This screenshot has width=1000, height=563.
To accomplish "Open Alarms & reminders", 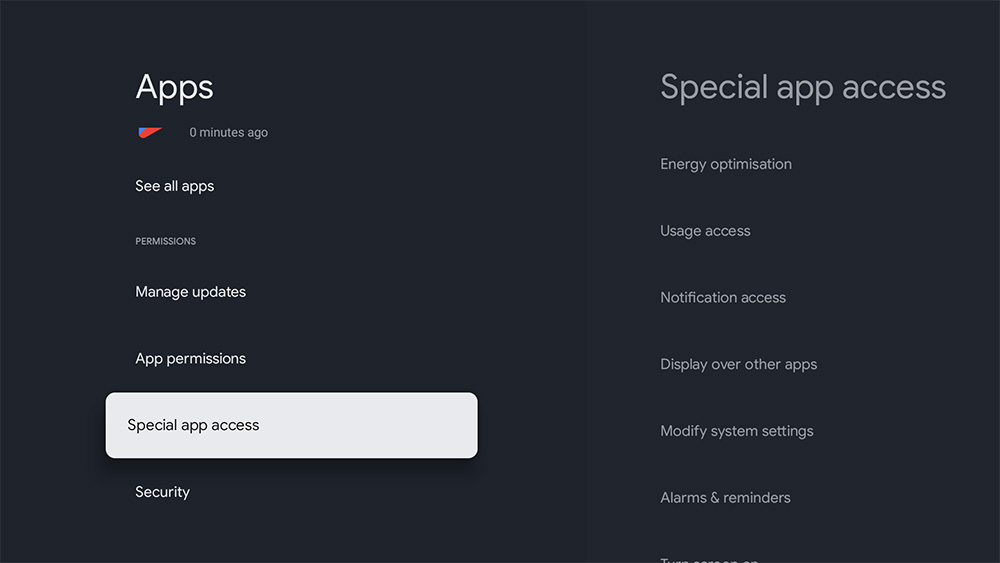I will 725,498.
